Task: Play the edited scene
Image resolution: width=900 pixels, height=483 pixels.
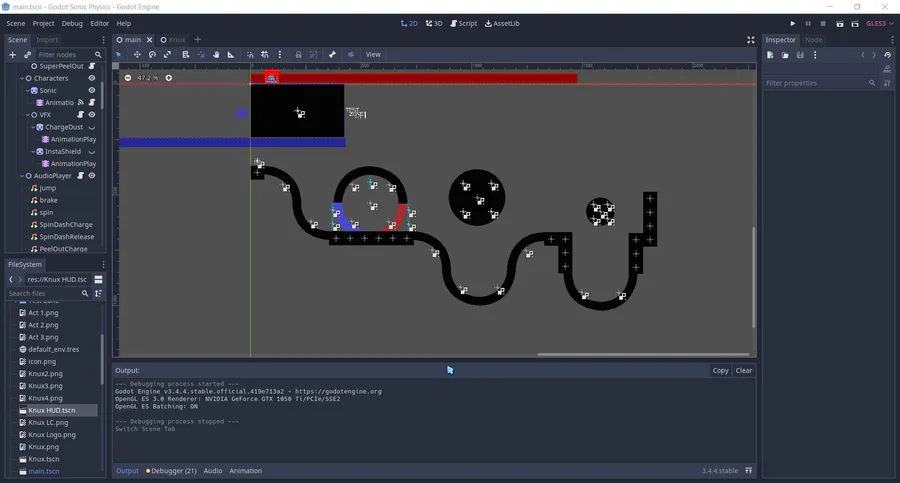Action: click(840, 24)
